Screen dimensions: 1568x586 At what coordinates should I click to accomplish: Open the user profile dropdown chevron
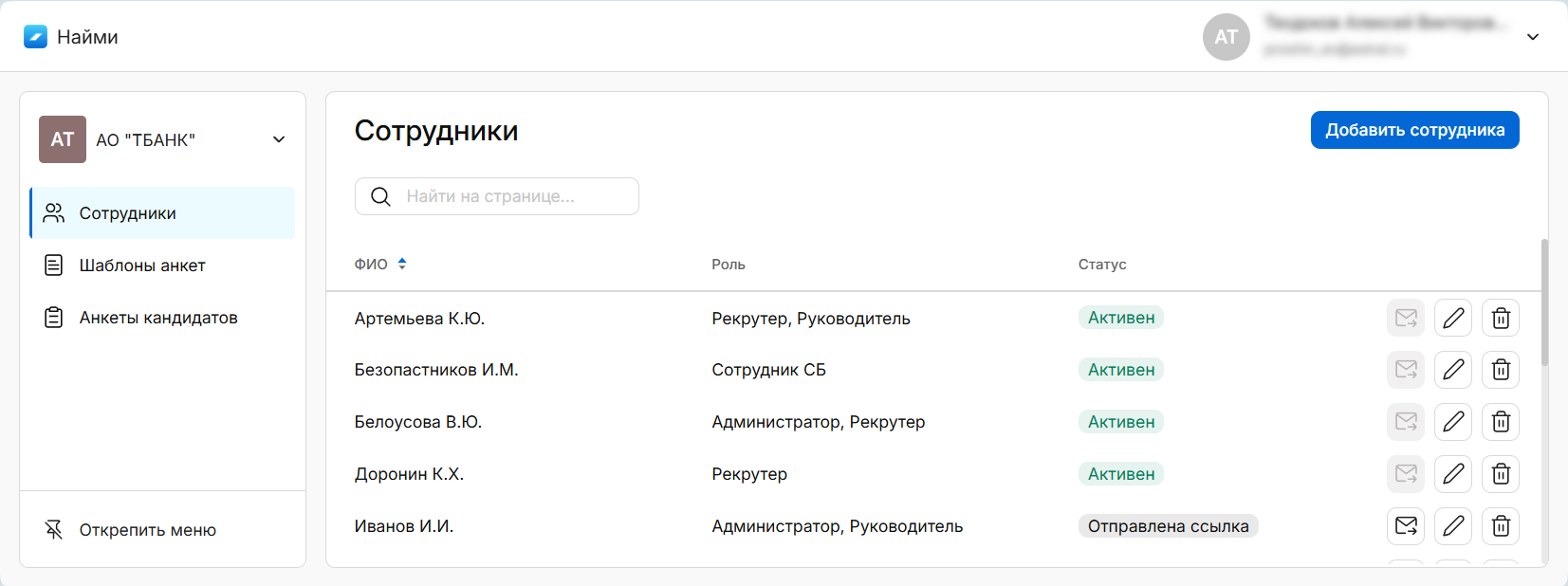(1532, 37)
